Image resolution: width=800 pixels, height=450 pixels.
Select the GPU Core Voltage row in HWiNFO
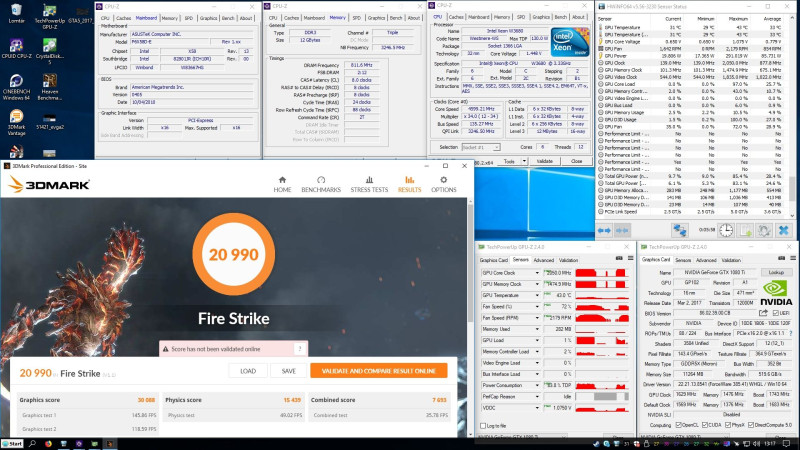coord(693,42)
